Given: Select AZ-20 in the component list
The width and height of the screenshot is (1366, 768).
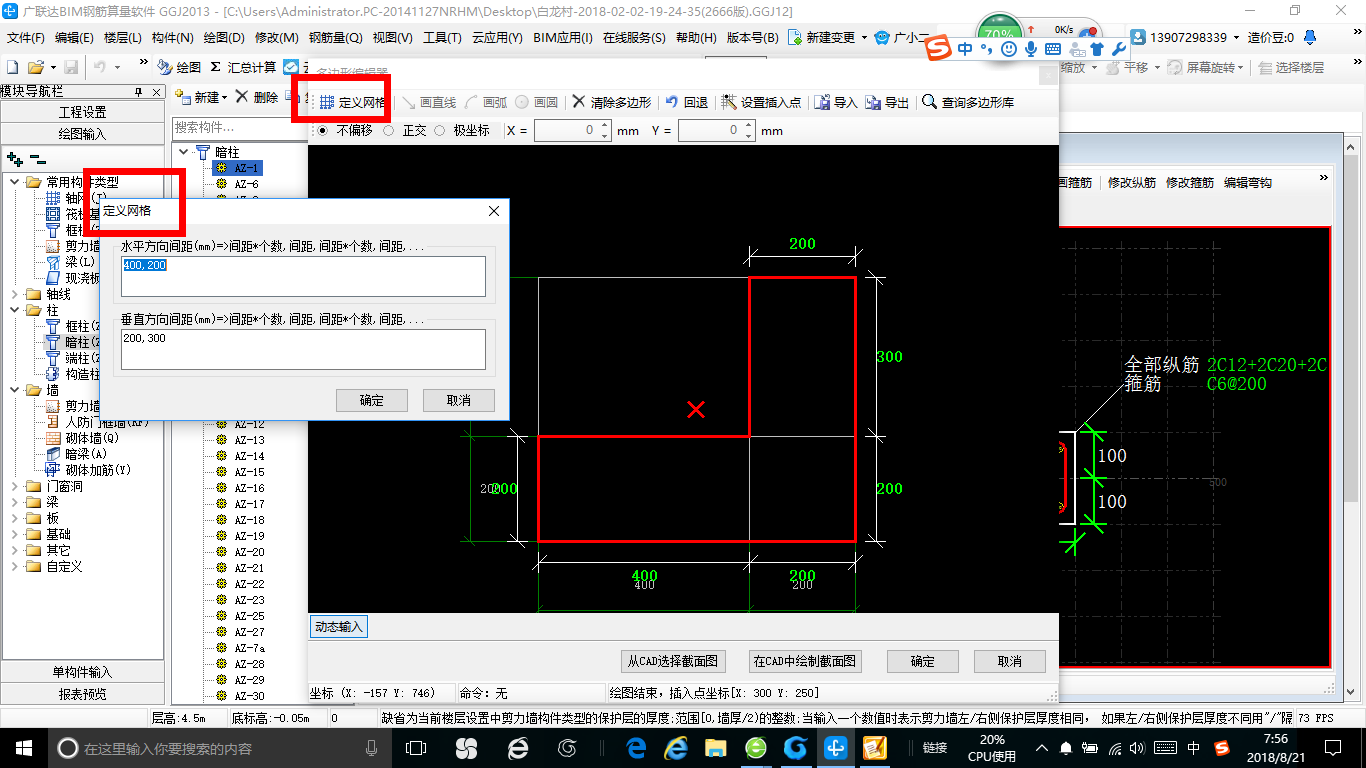Looking at the screenshot, I should [x=249, y=552].
